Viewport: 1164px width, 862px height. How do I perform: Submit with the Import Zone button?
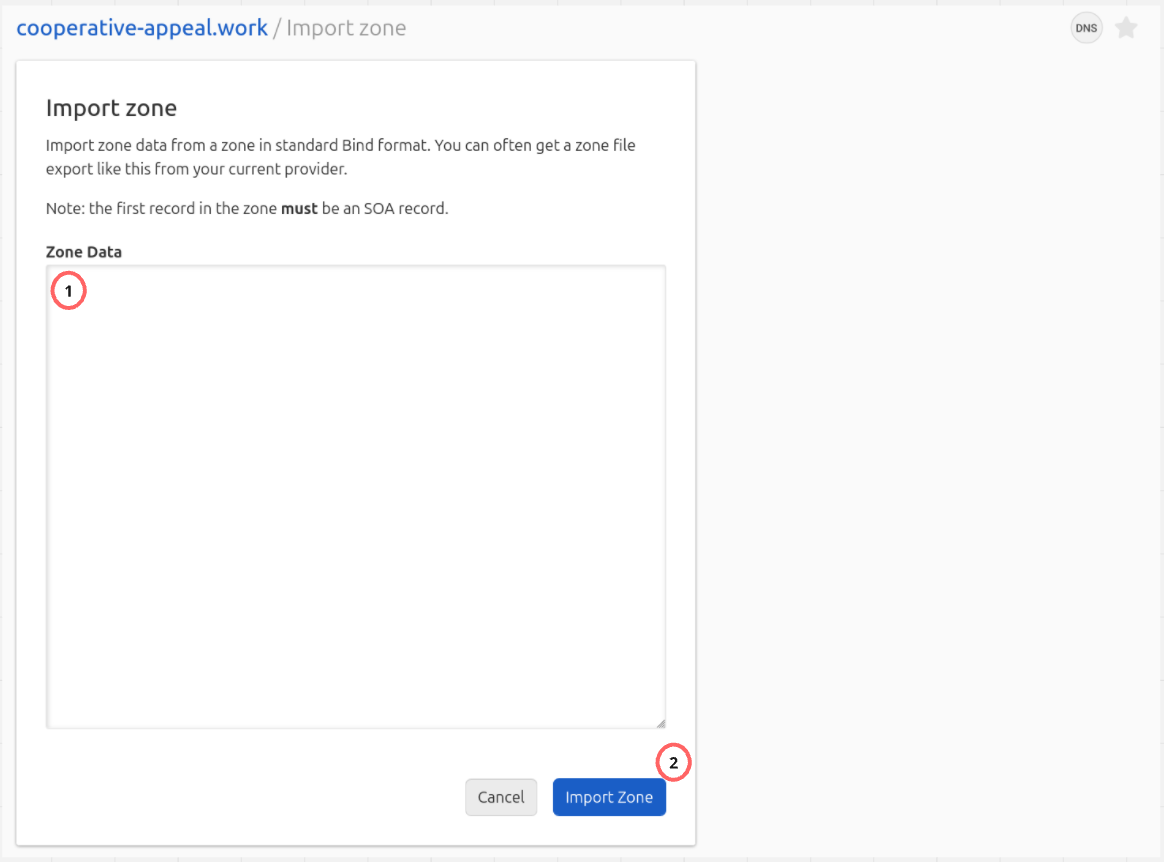pyautogui.click(x=609, y=797)
